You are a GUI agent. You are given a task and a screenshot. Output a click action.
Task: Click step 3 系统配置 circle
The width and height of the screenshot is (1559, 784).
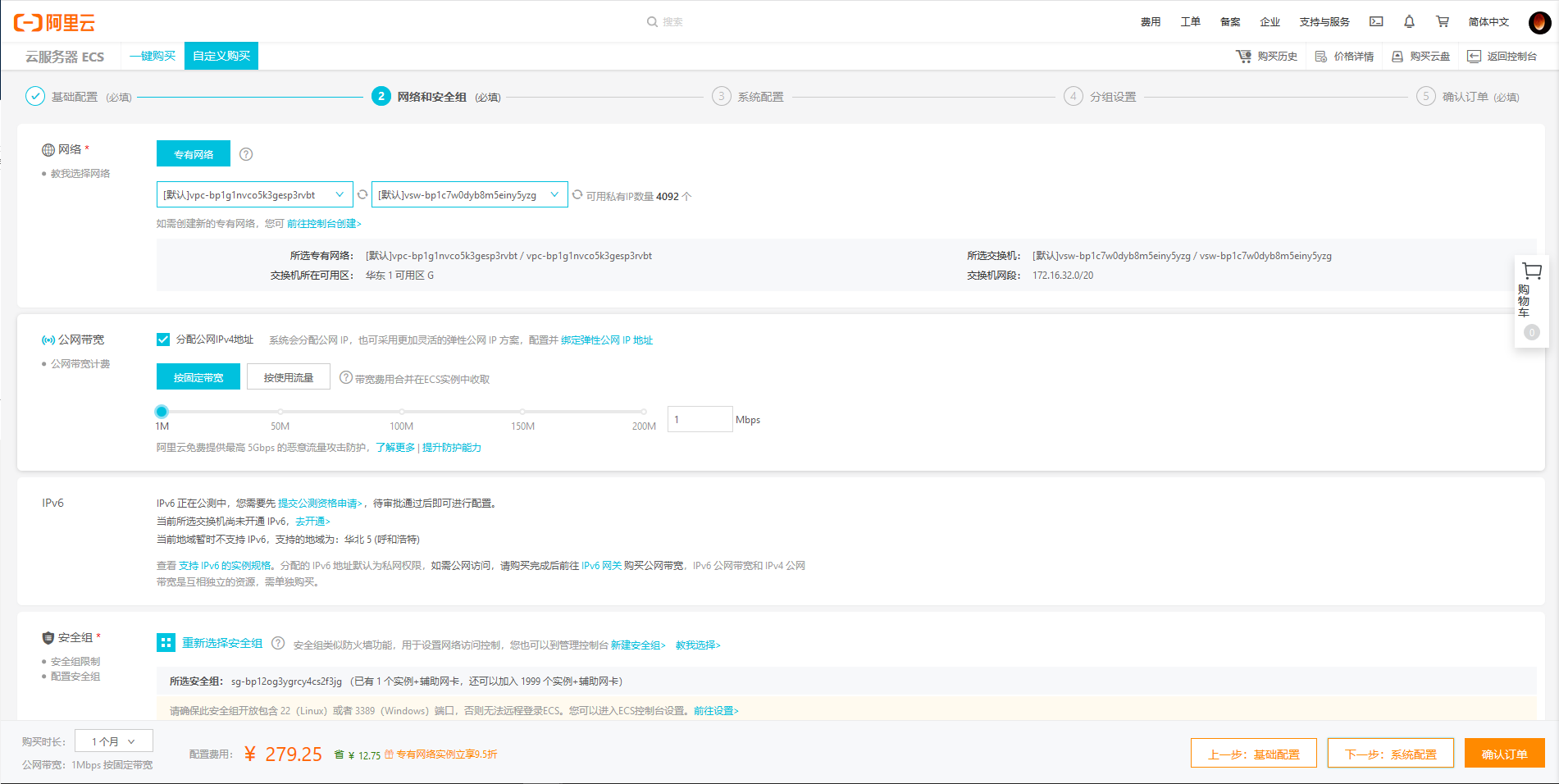click(722, 97)
